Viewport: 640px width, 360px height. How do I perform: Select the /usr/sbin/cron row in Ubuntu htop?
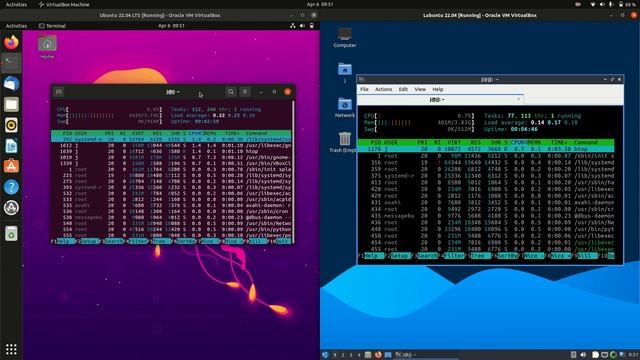[171, 211]
